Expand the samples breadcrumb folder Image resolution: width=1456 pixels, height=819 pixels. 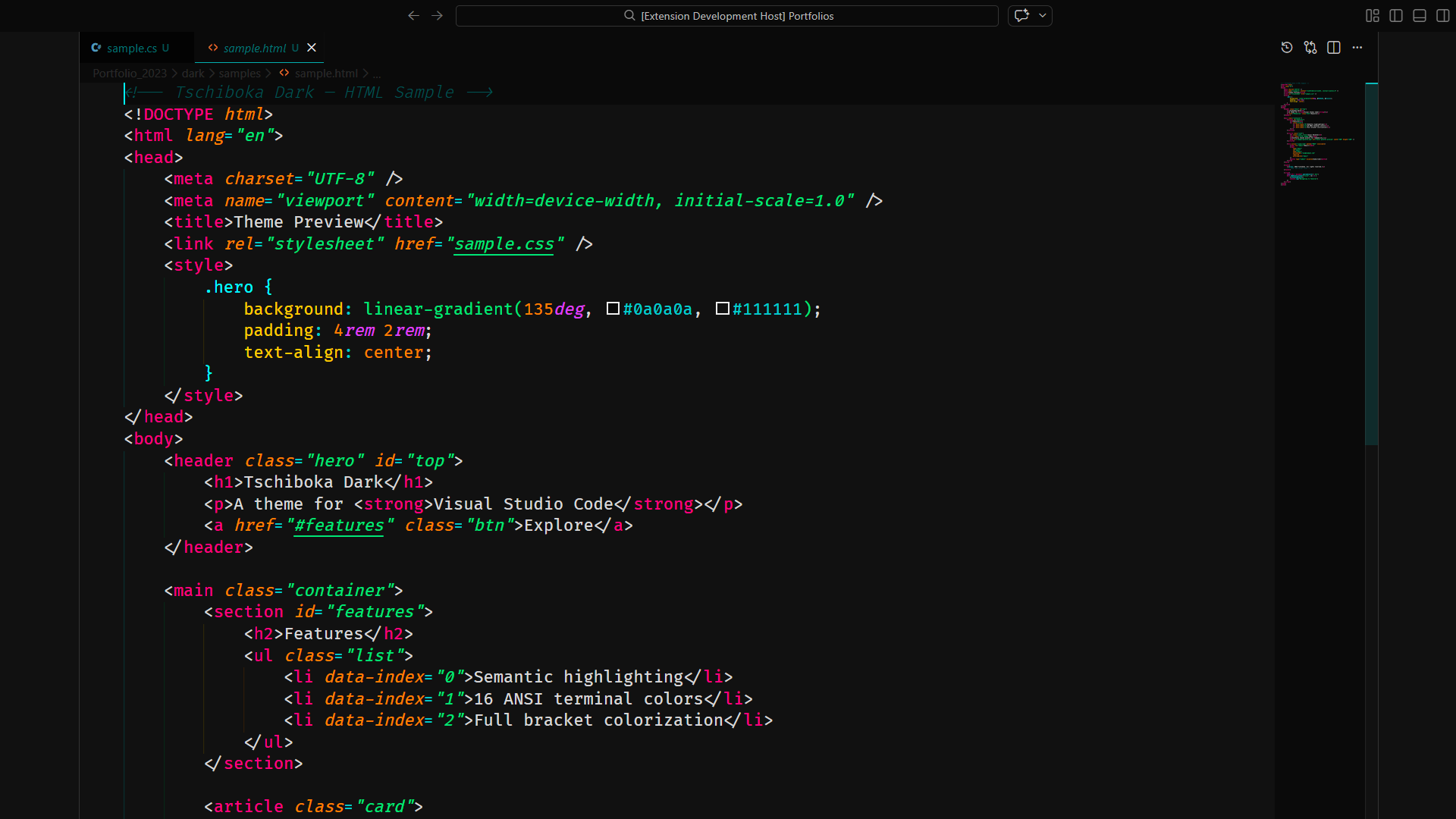pyautogui.click(x=240, y=73)
